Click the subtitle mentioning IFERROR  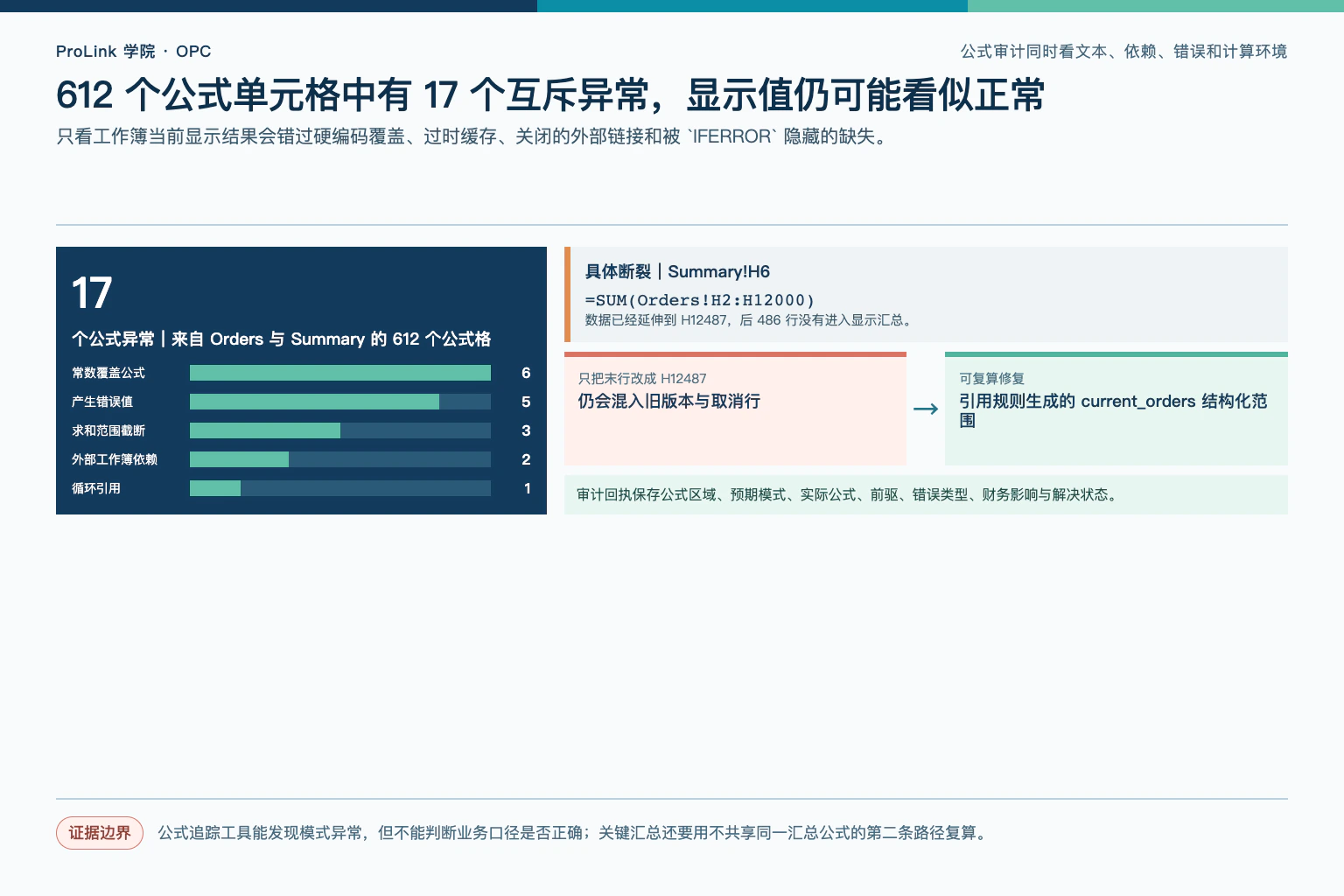(x=474, y=136)
